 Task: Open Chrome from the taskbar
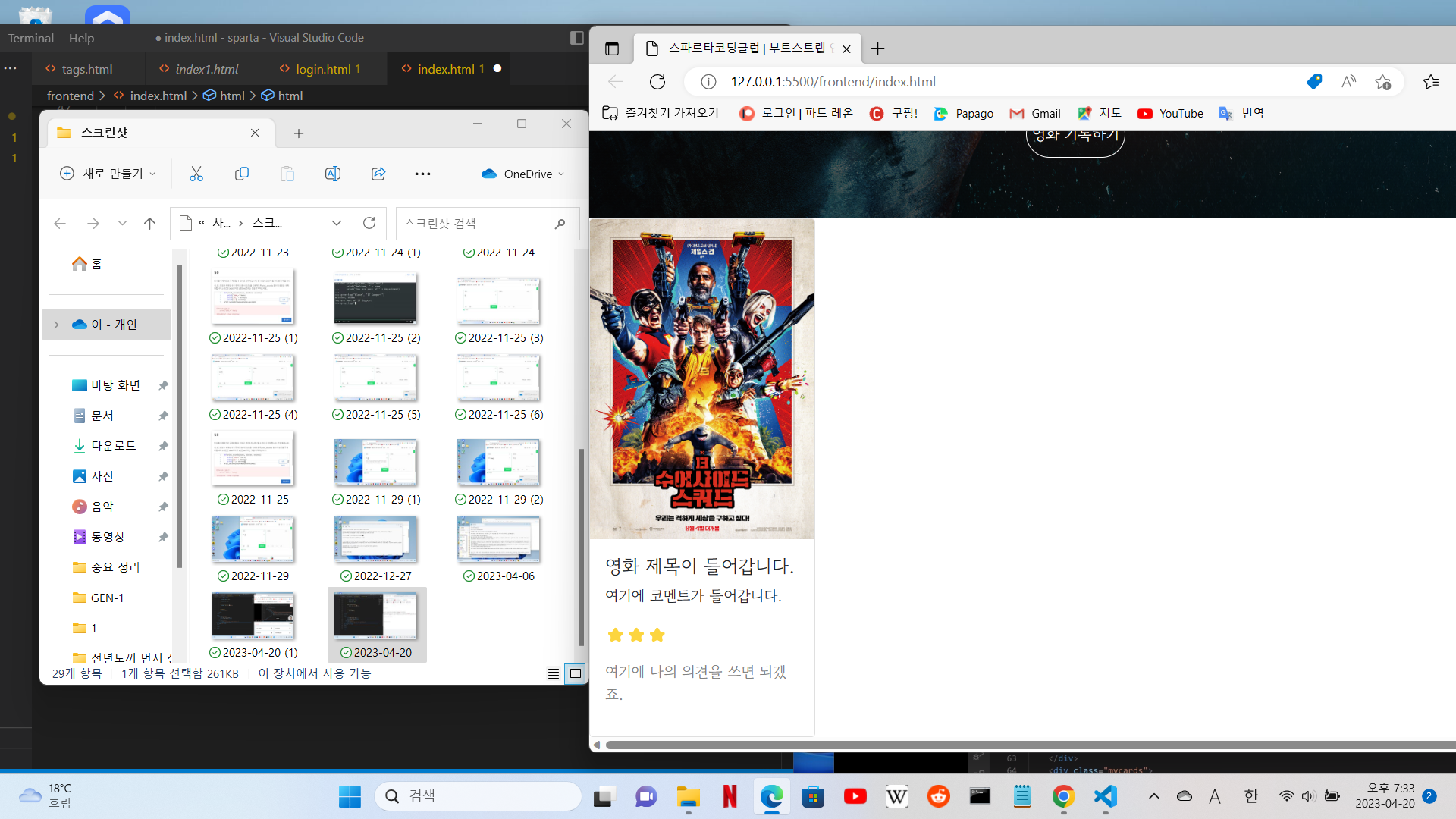1063,796
